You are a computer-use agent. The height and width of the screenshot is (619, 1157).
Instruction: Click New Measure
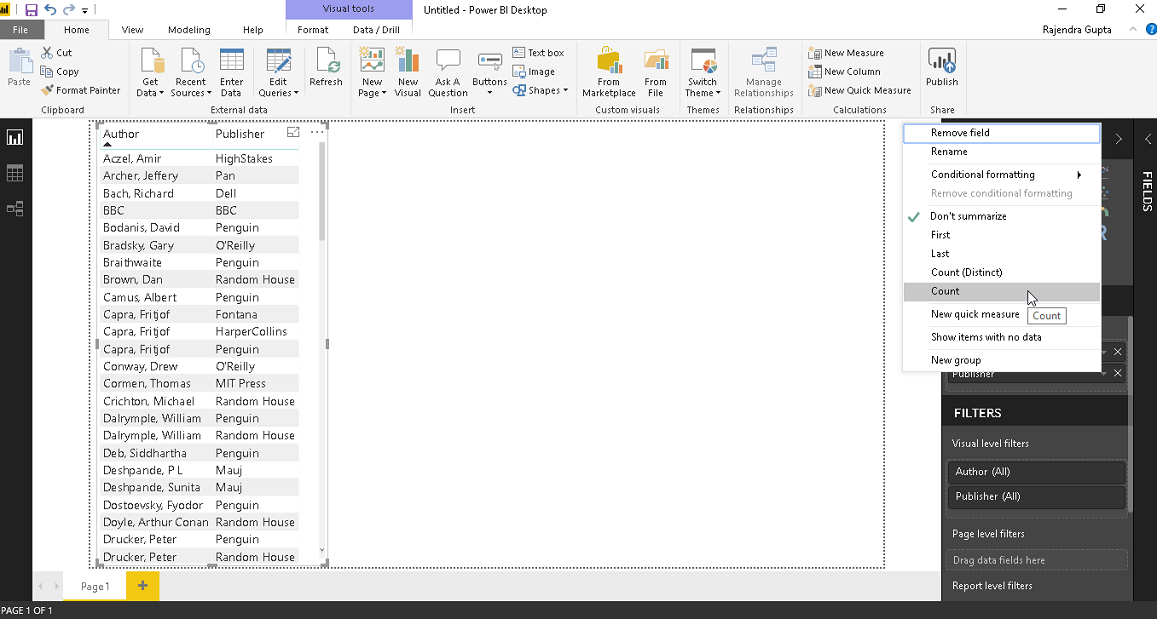846,52
